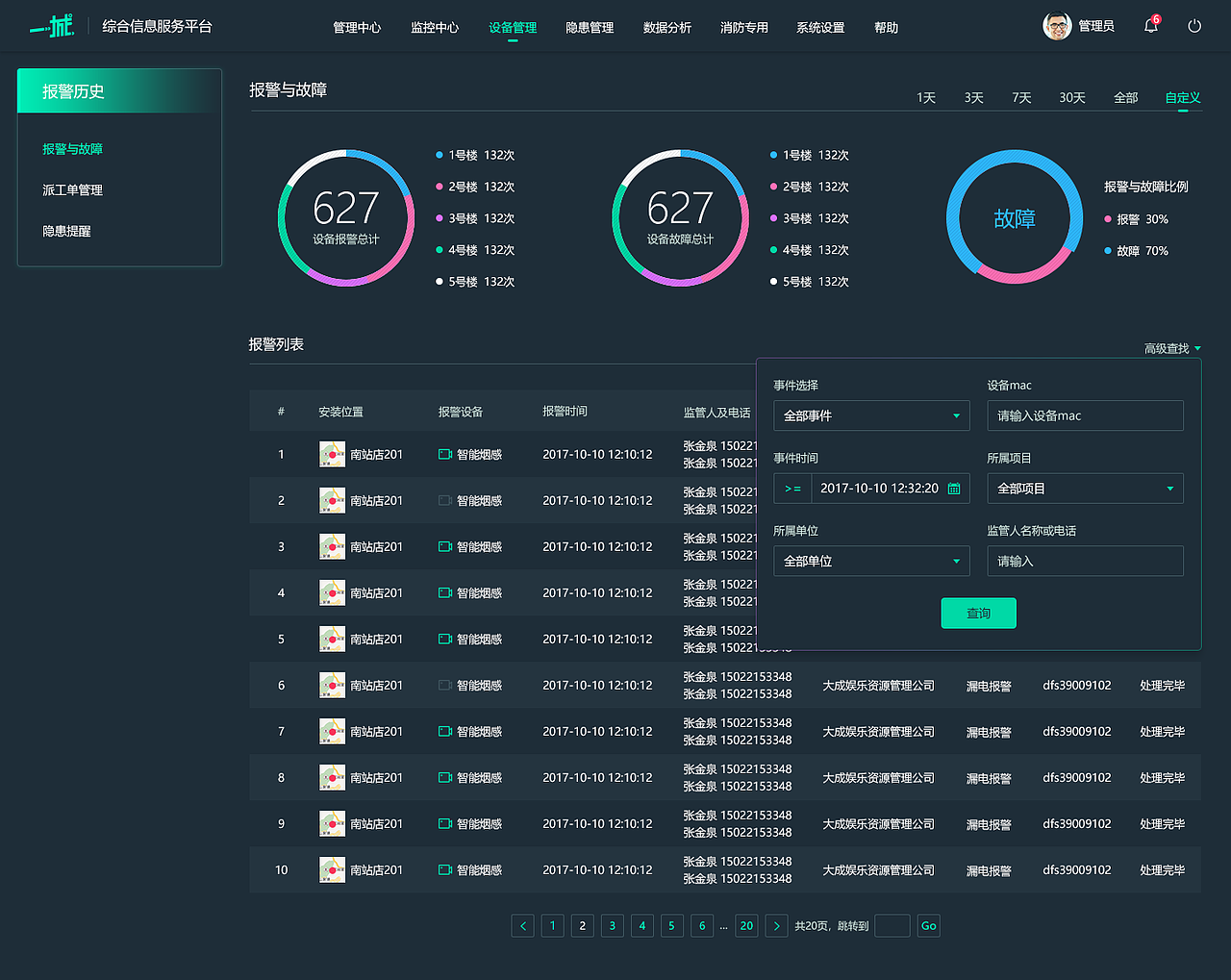Open the 全部单位 dropdown
Image resolution: width=1231 pixels, height=980 pixels.
pyautogui.click(x=870, y=561)
